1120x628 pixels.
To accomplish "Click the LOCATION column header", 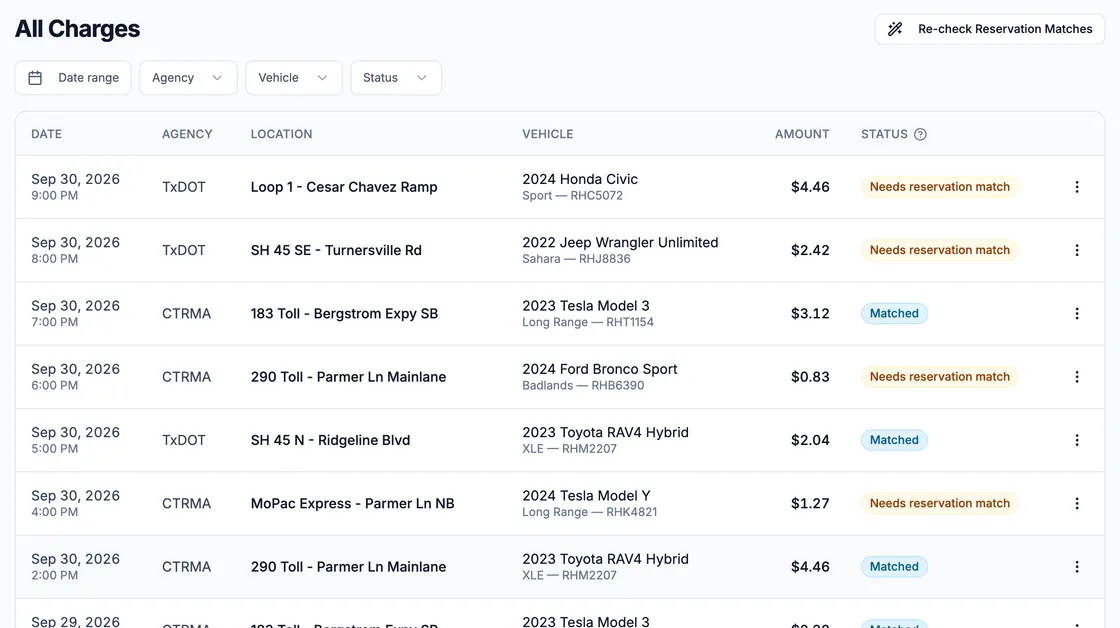I will (x=281, y=134).
